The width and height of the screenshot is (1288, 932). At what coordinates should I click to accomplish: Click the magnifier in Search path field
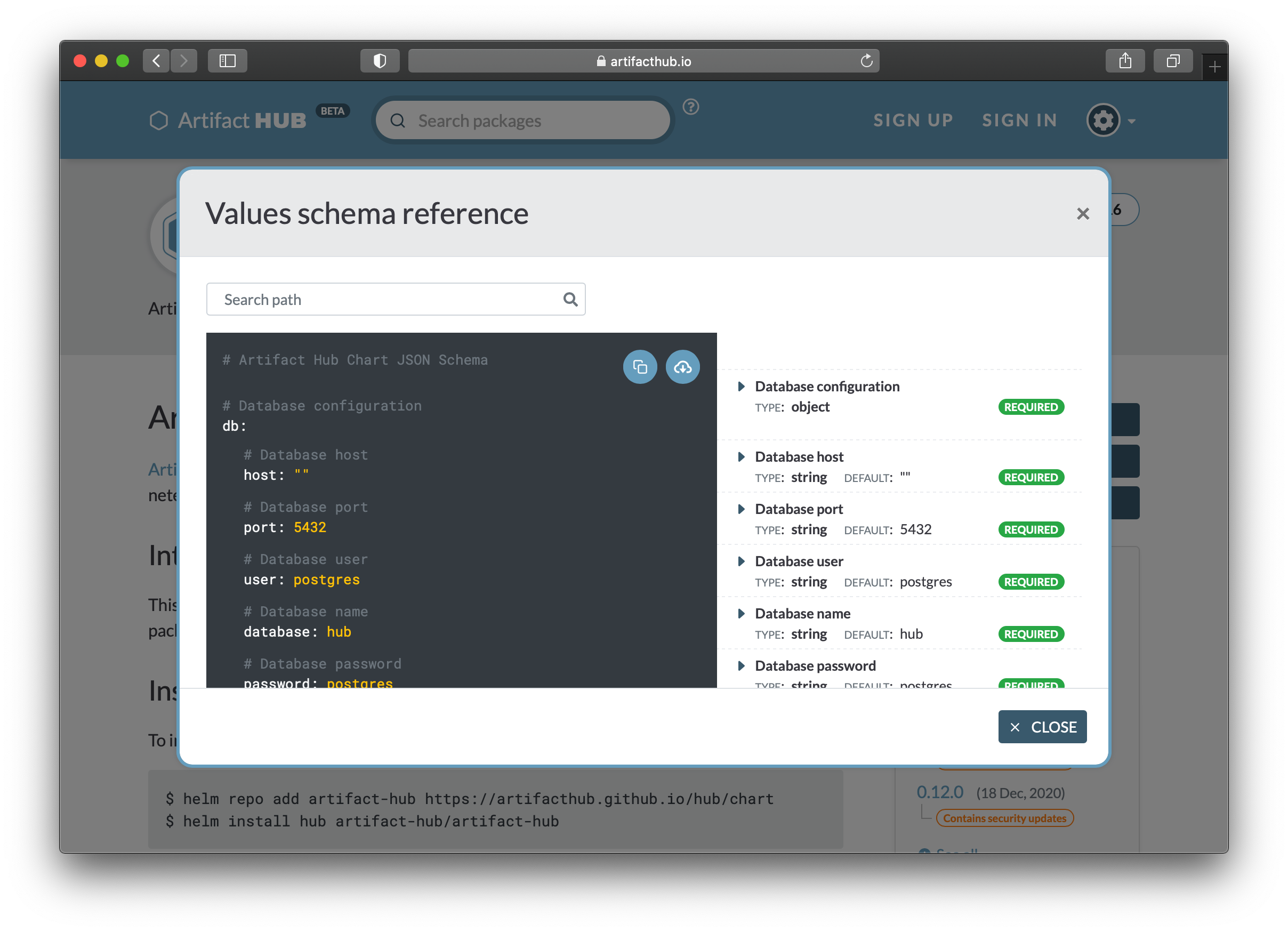click(x=570, y=299)
